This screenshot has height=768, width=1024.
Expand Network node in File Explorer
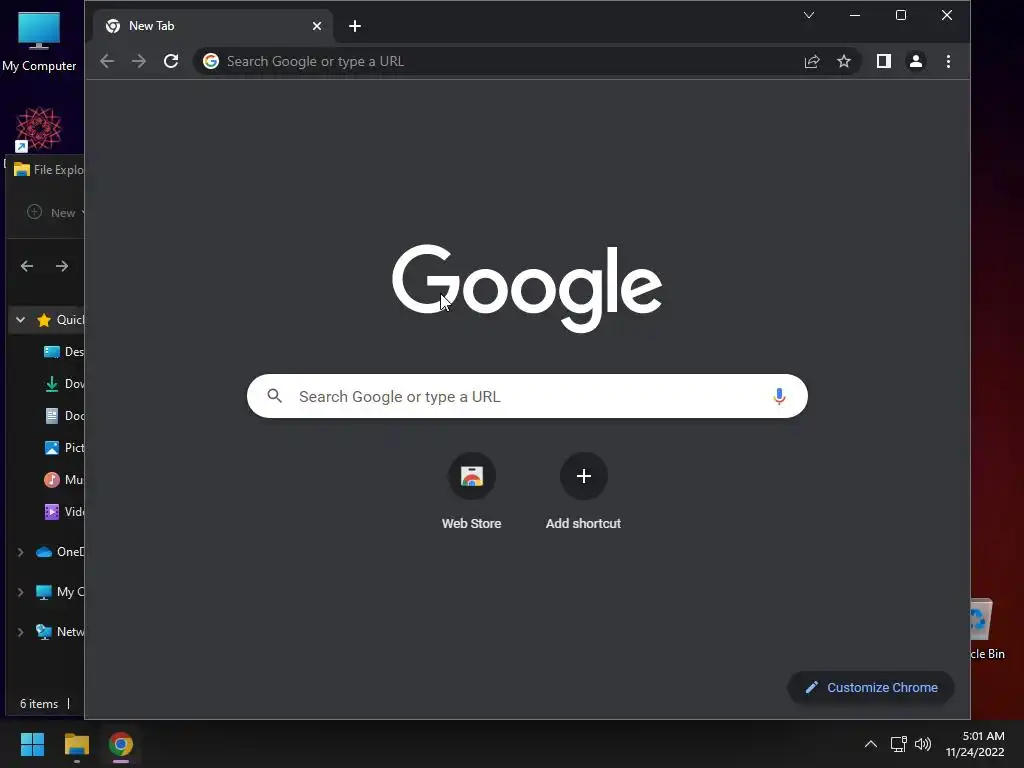pyautogui.click(x=20, y=632)
